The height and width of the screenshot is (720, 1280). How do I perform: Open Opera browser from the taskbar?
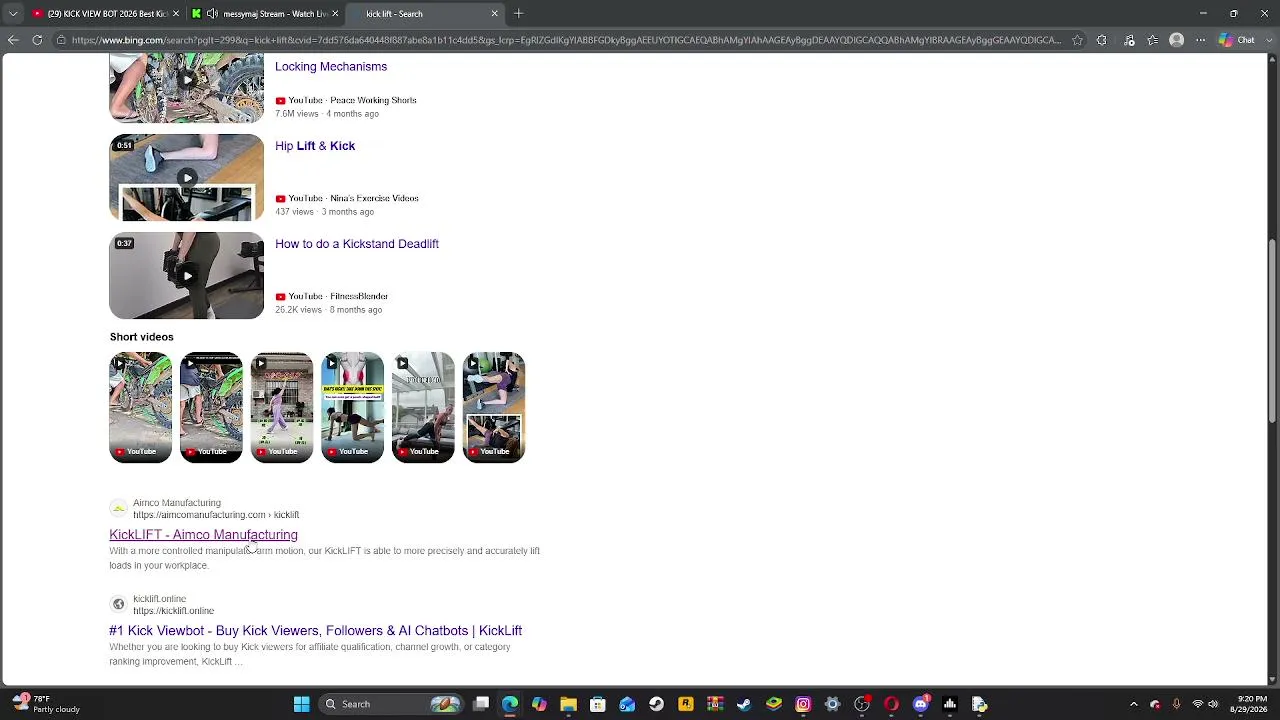tap(891, 704)
